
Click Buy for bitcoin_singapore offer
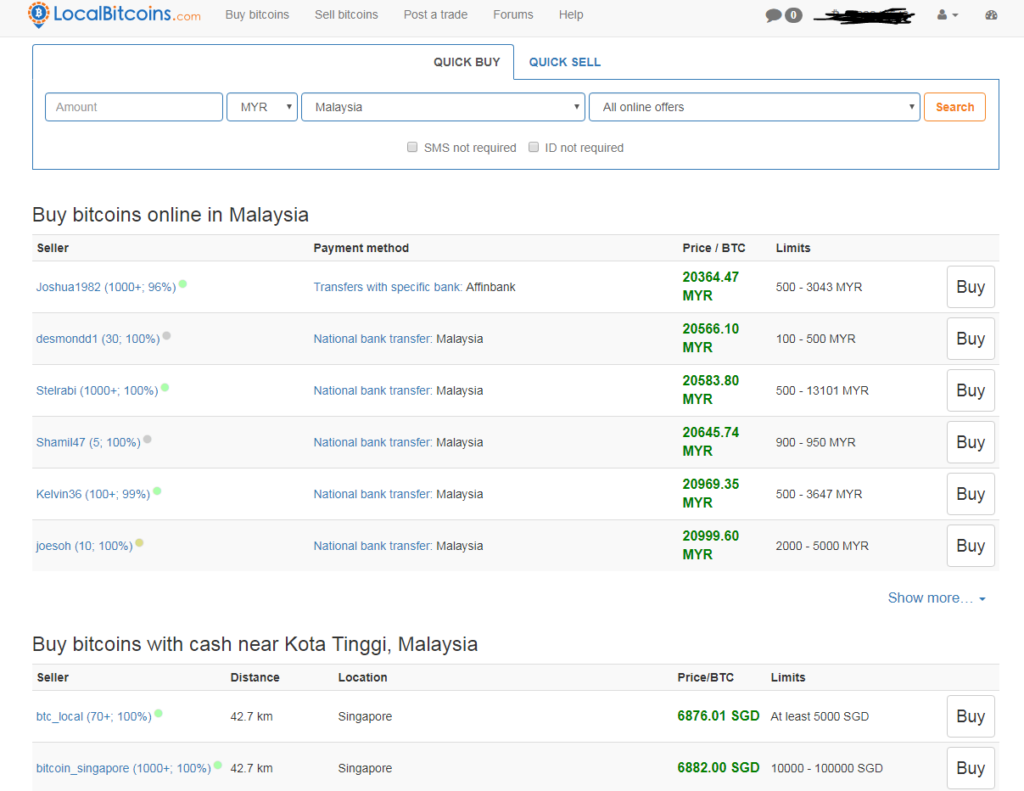[970, 768]
